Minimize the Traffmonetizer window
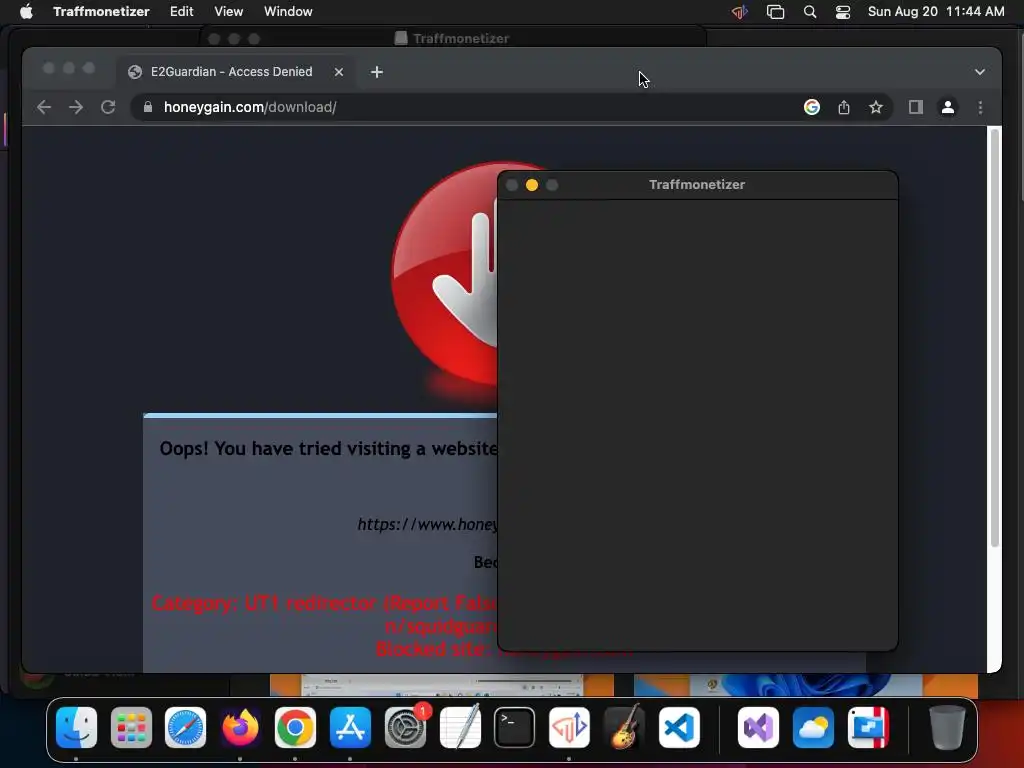Screen dimensions: 1024x768 point(532,185)
